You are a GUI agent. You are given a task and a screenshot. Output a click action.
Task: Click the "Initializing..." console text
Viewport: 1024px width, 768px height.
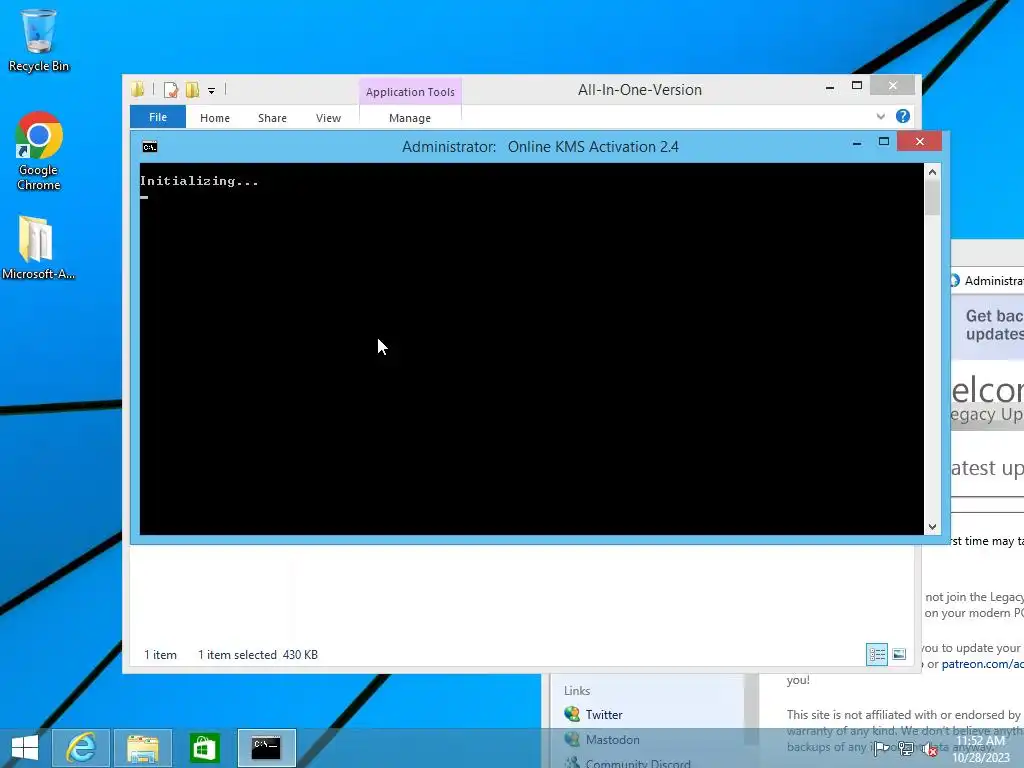pos(199,181)
